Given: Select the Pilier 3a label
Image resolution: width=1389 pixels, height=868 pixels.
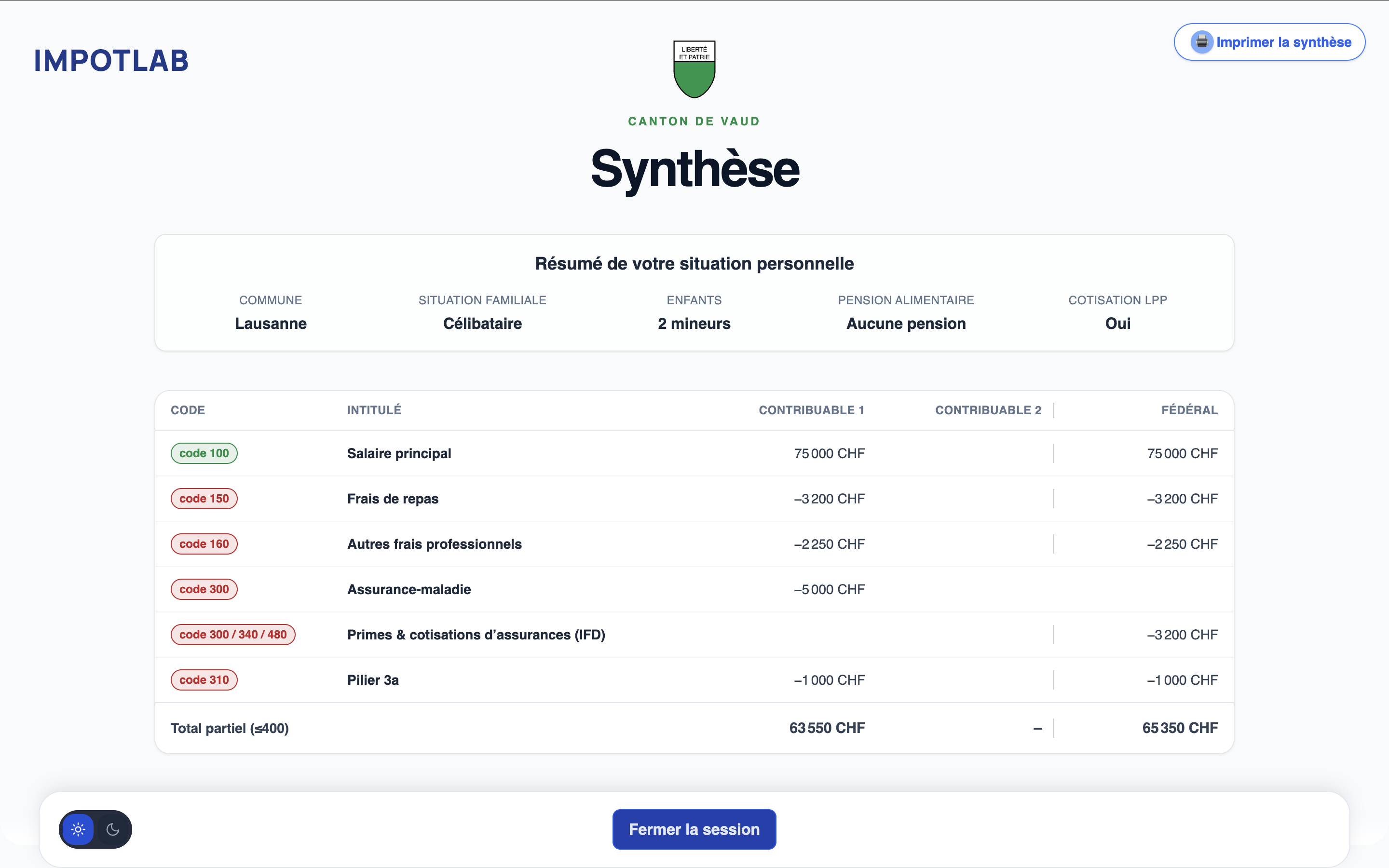Looking at the screenshot, I should 372,680.
